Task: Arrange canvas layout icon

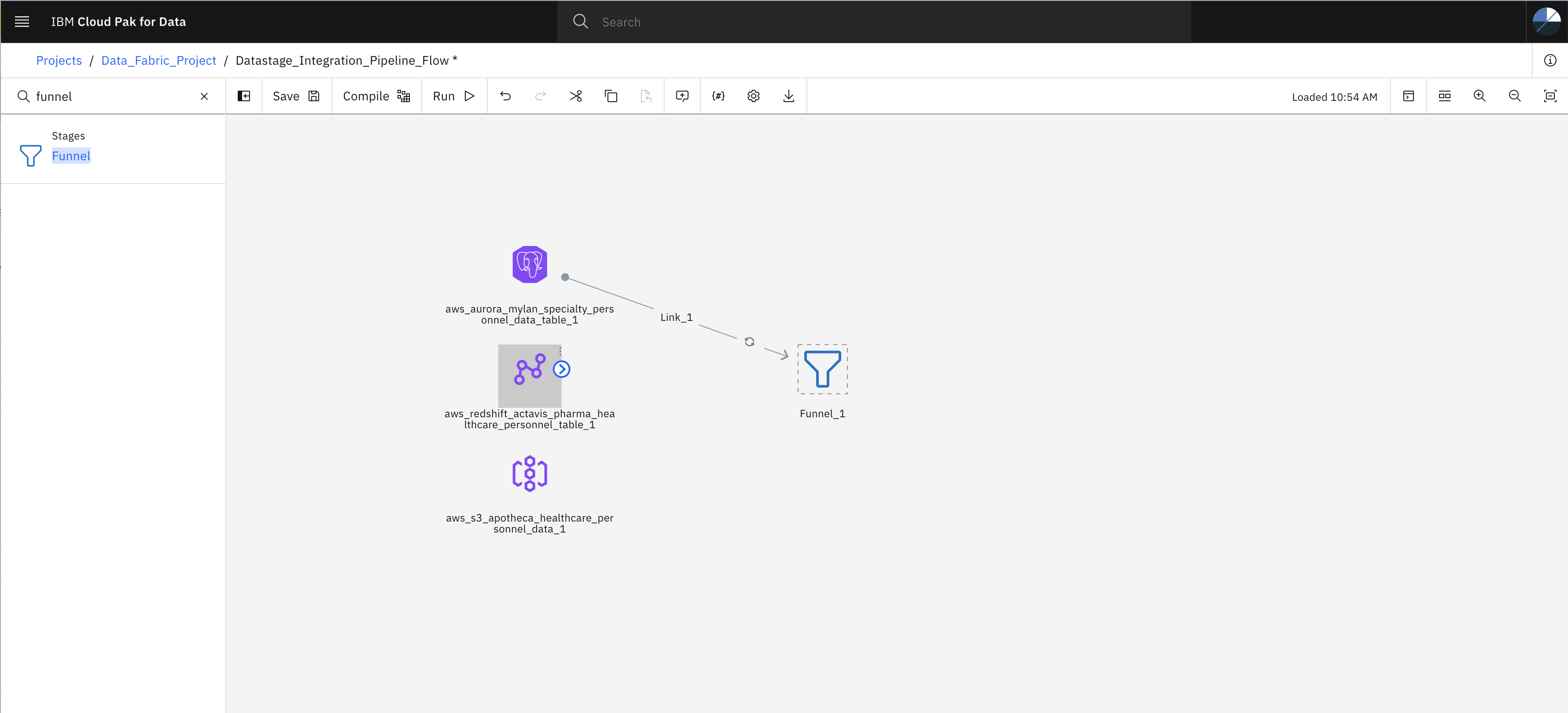Action: 1444,96
